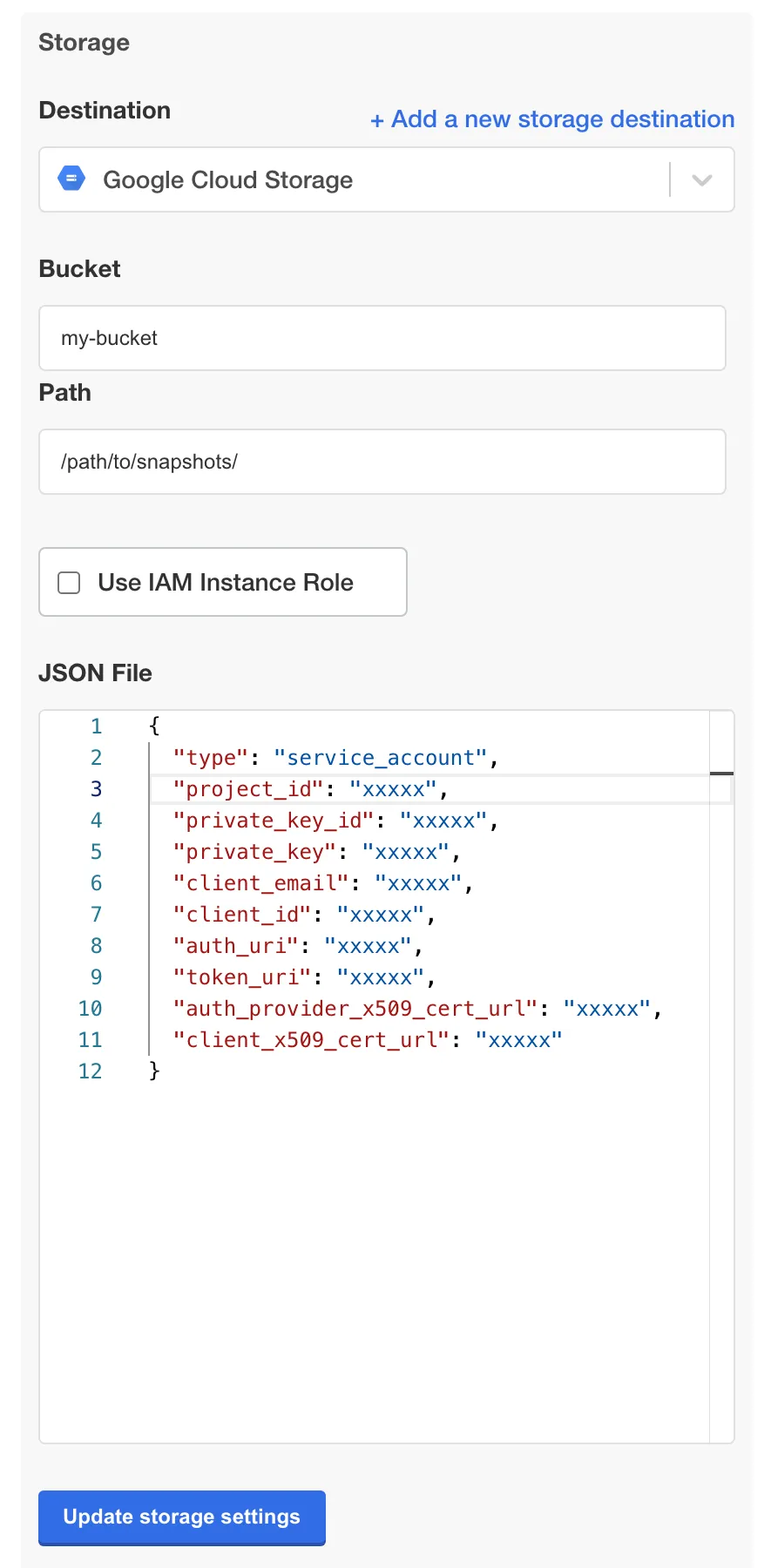Click the "project_id" key on line 3
The image size is (771, 1568).
click(x=248, y=789)
